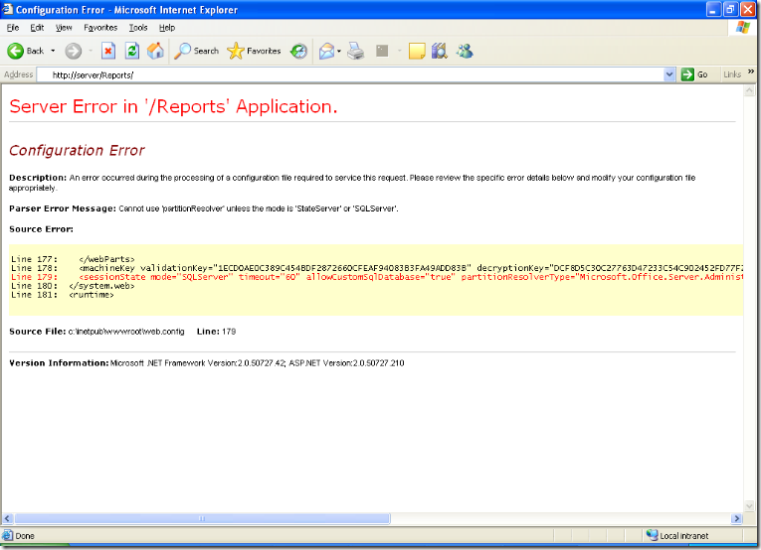Open the Search toolbar button
This screenshot has width=761, height=550.
coord(196,51)
